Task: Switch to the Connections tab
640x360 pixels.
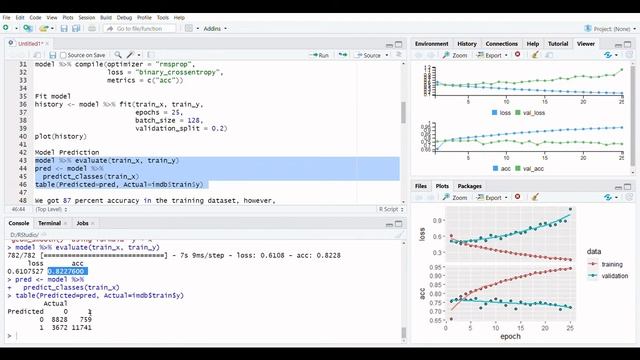Action: pyautogui.click(x=502, y=44)
